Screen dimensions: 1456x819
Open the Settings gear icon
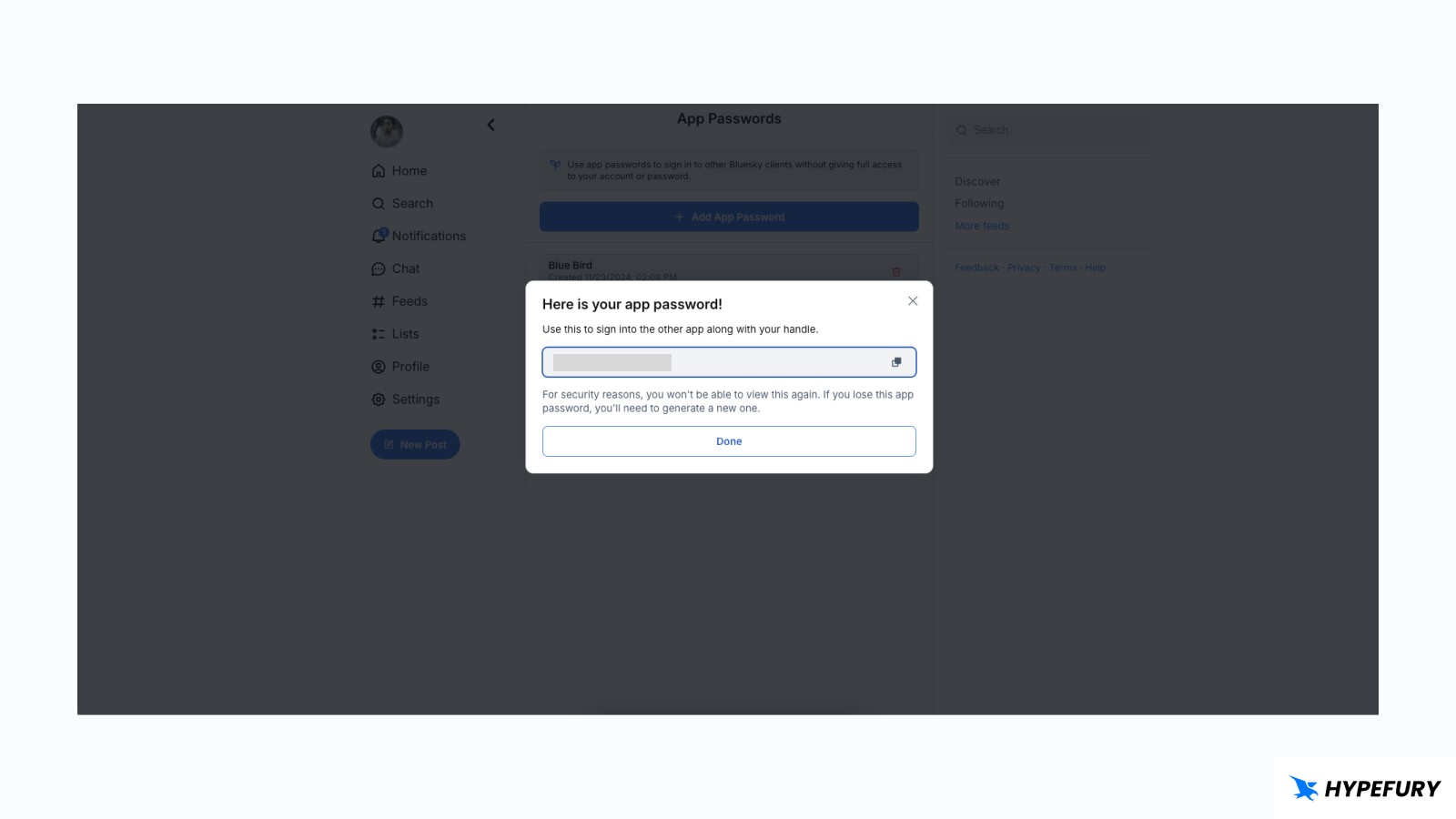(379, 399)
